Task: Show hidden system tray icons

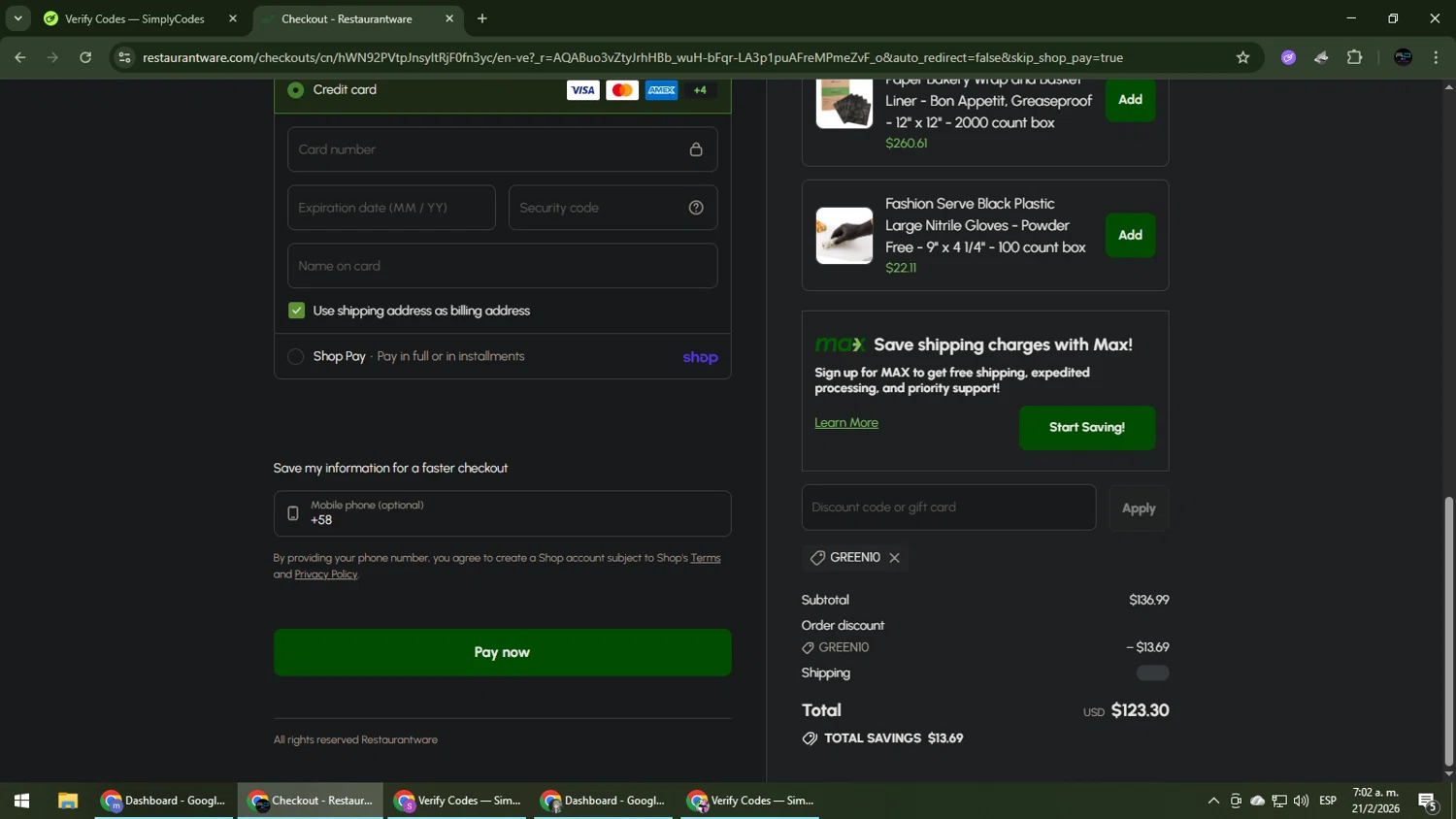Action: 1213,801
